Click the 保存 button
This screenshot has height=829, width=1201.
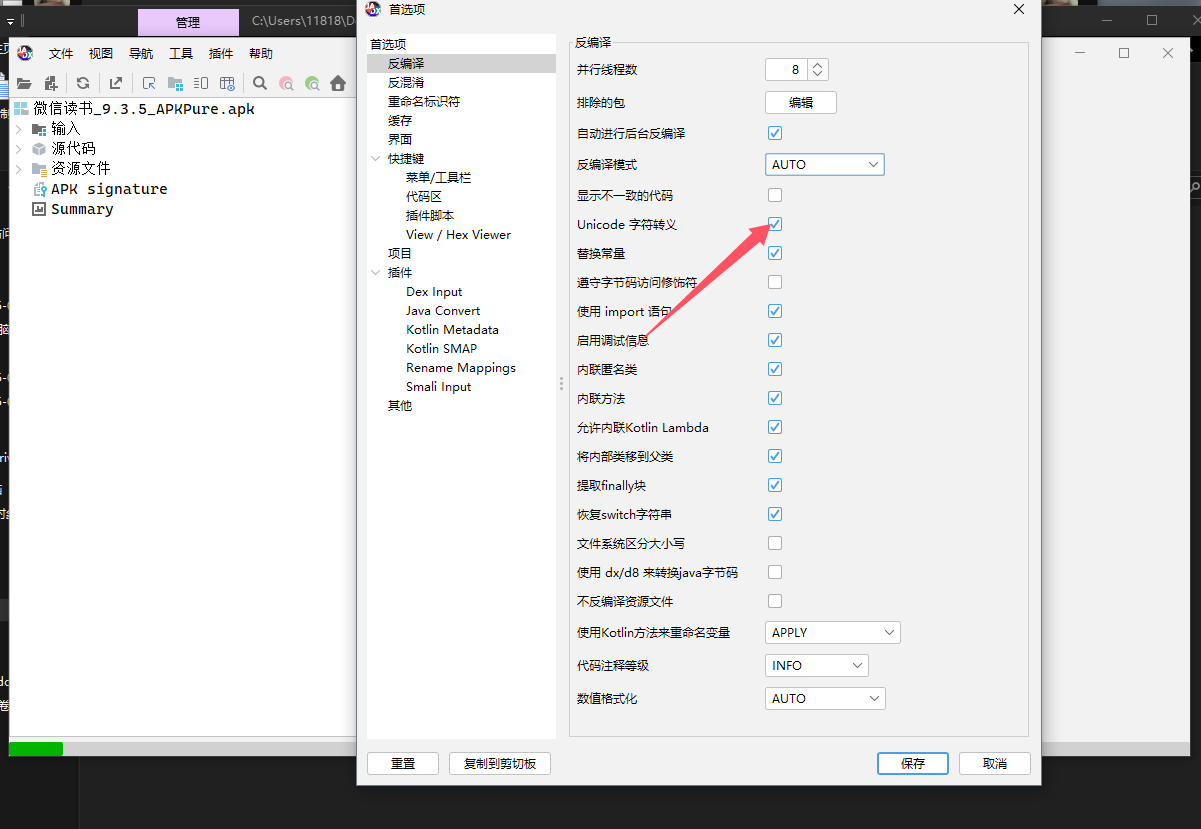[912, 763]
